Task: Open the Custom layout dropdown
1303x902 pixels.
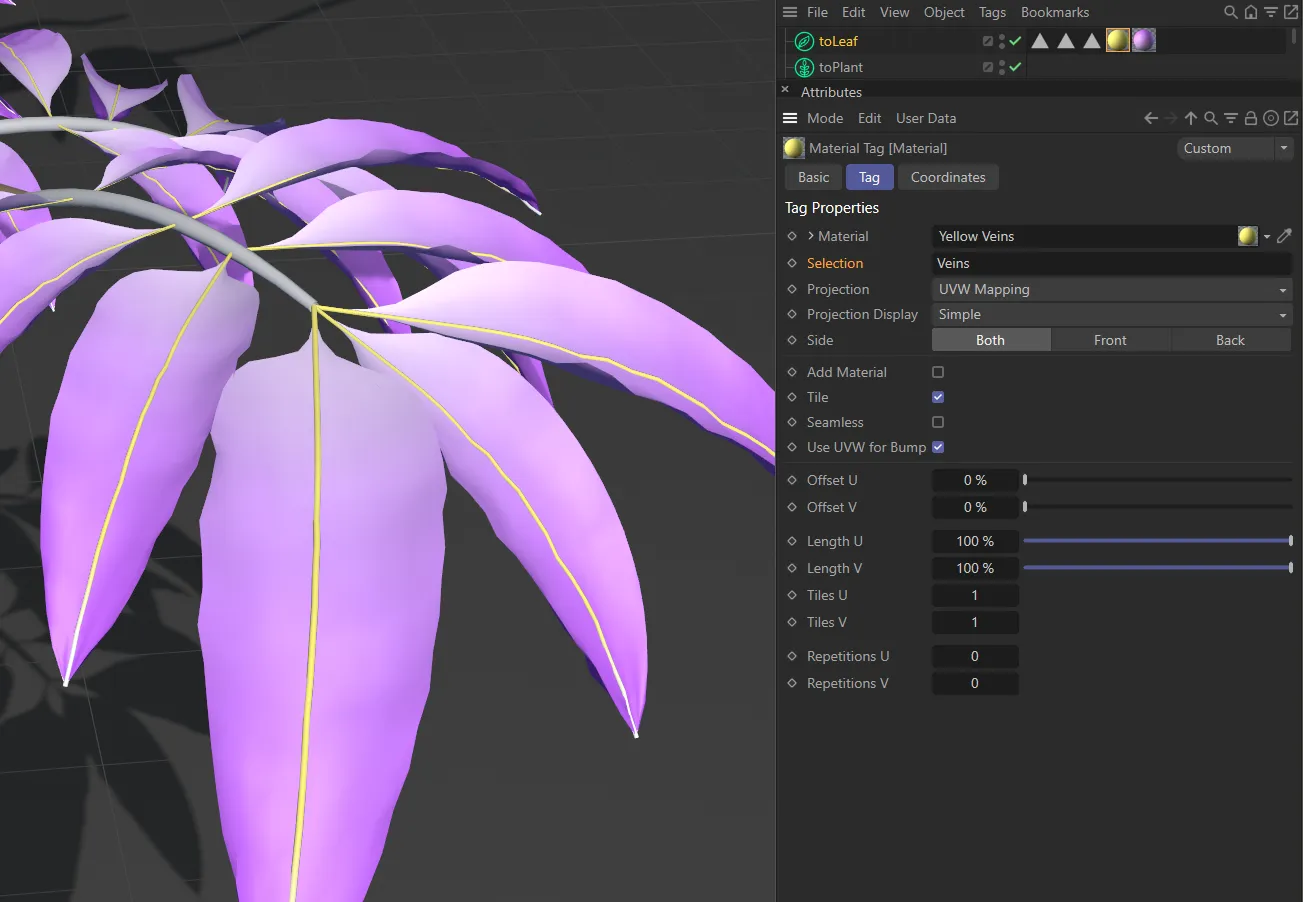Action: pyautogui.click(x=1235, y=148)
